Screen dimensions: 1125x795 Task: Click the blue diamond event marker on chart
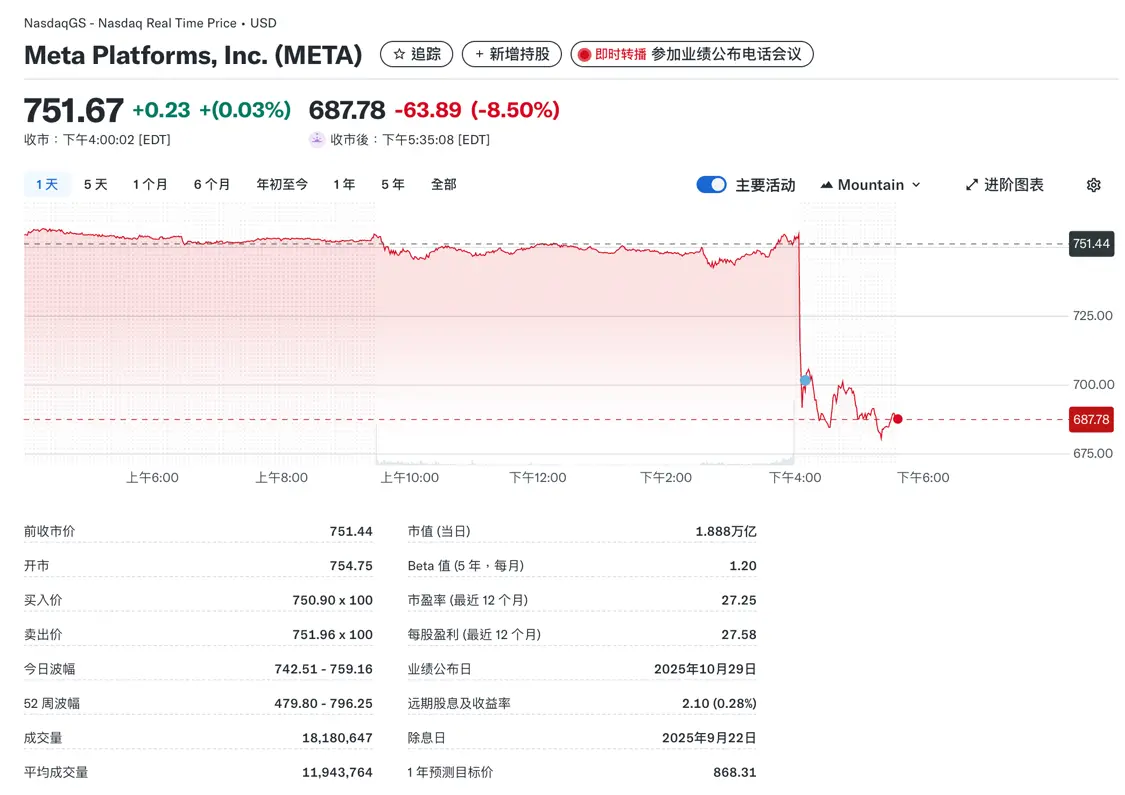coord(804,380)
